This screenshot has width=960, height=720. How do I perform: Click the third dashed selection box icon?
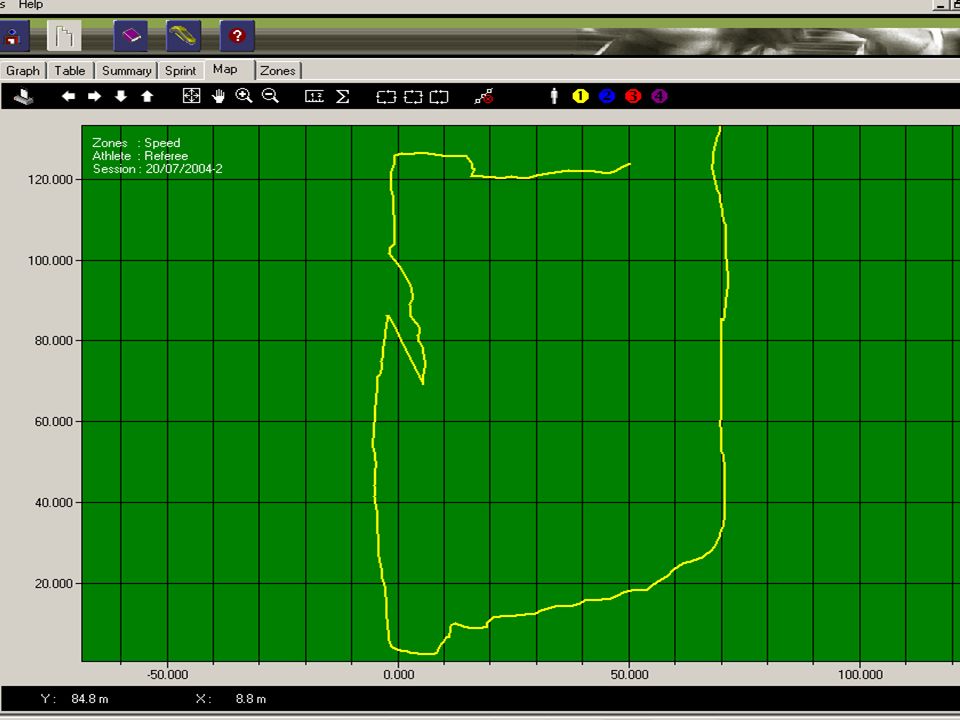[439, 97]
